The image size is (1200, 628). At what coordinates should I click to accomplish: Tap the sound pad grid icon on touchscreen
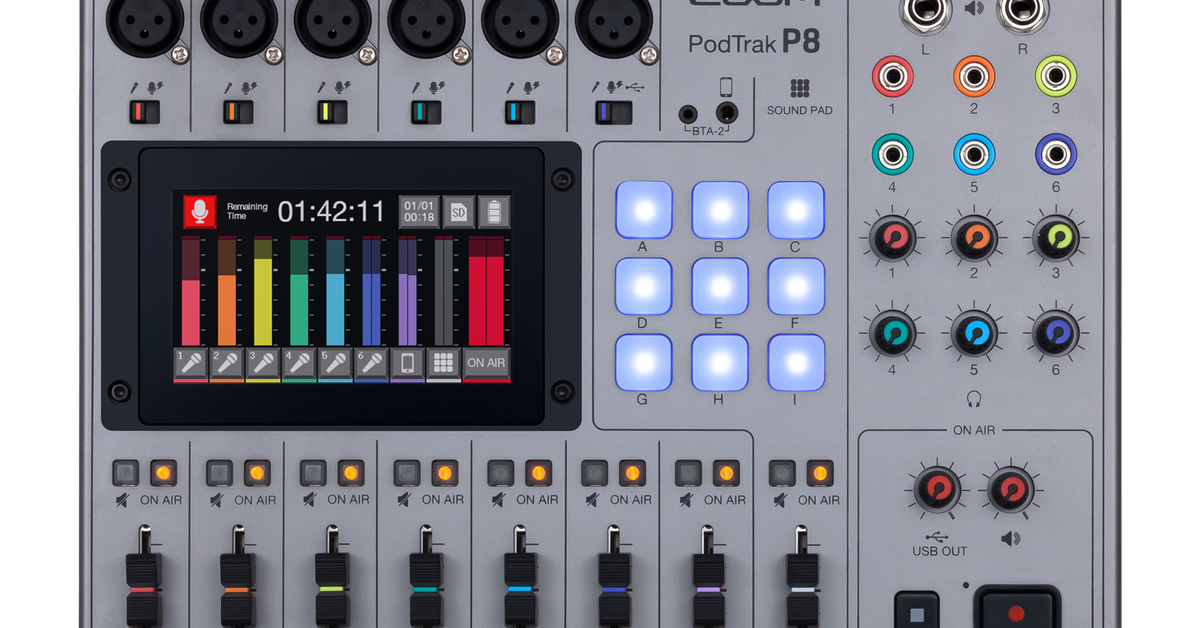point(443,363)
